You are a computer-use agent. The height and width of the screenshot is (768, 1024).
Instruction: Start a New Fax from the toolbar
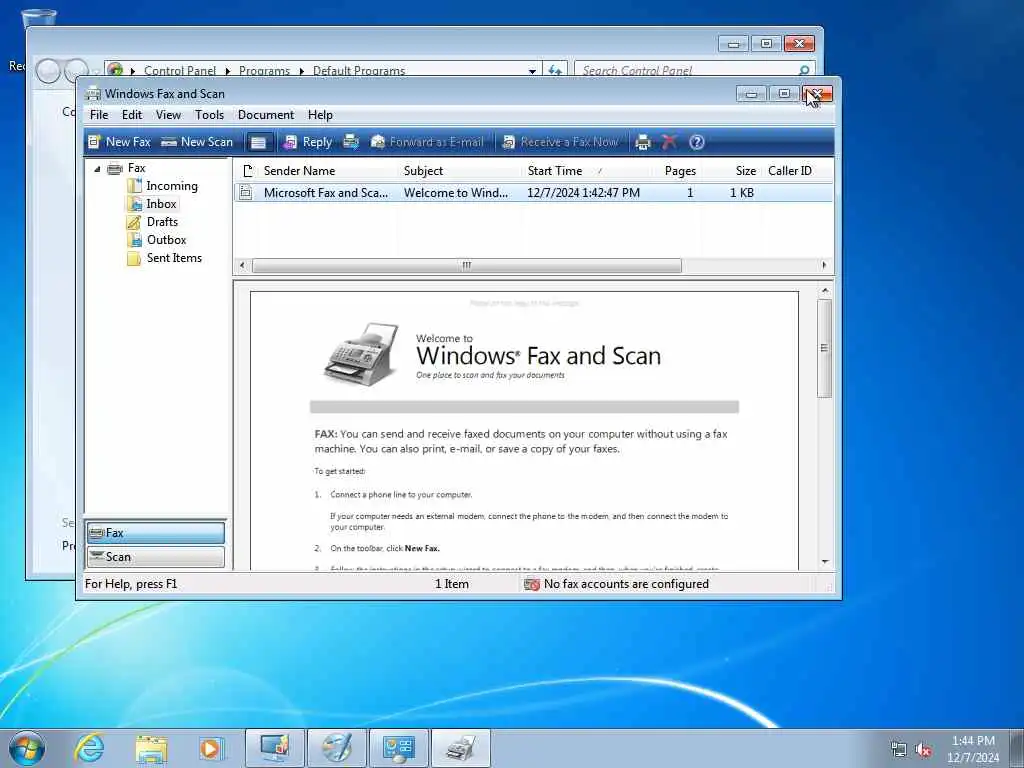pyautogui.click(x=120, y=142)
